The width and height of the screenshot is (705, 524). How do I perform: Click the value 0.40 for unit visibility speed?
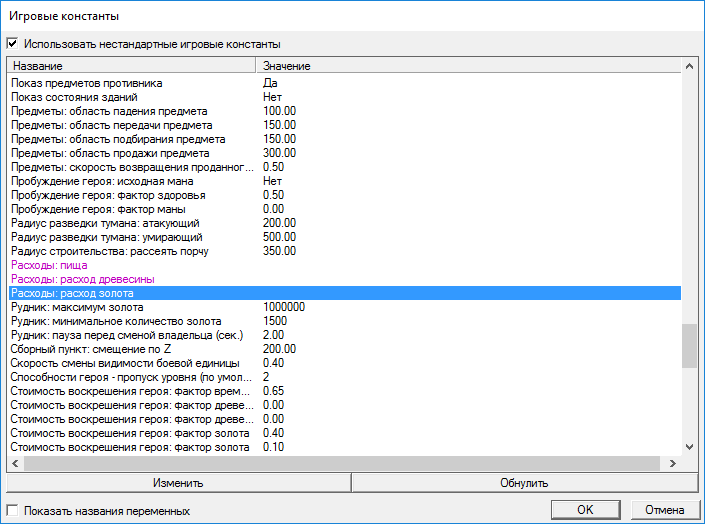coord(273,363)
